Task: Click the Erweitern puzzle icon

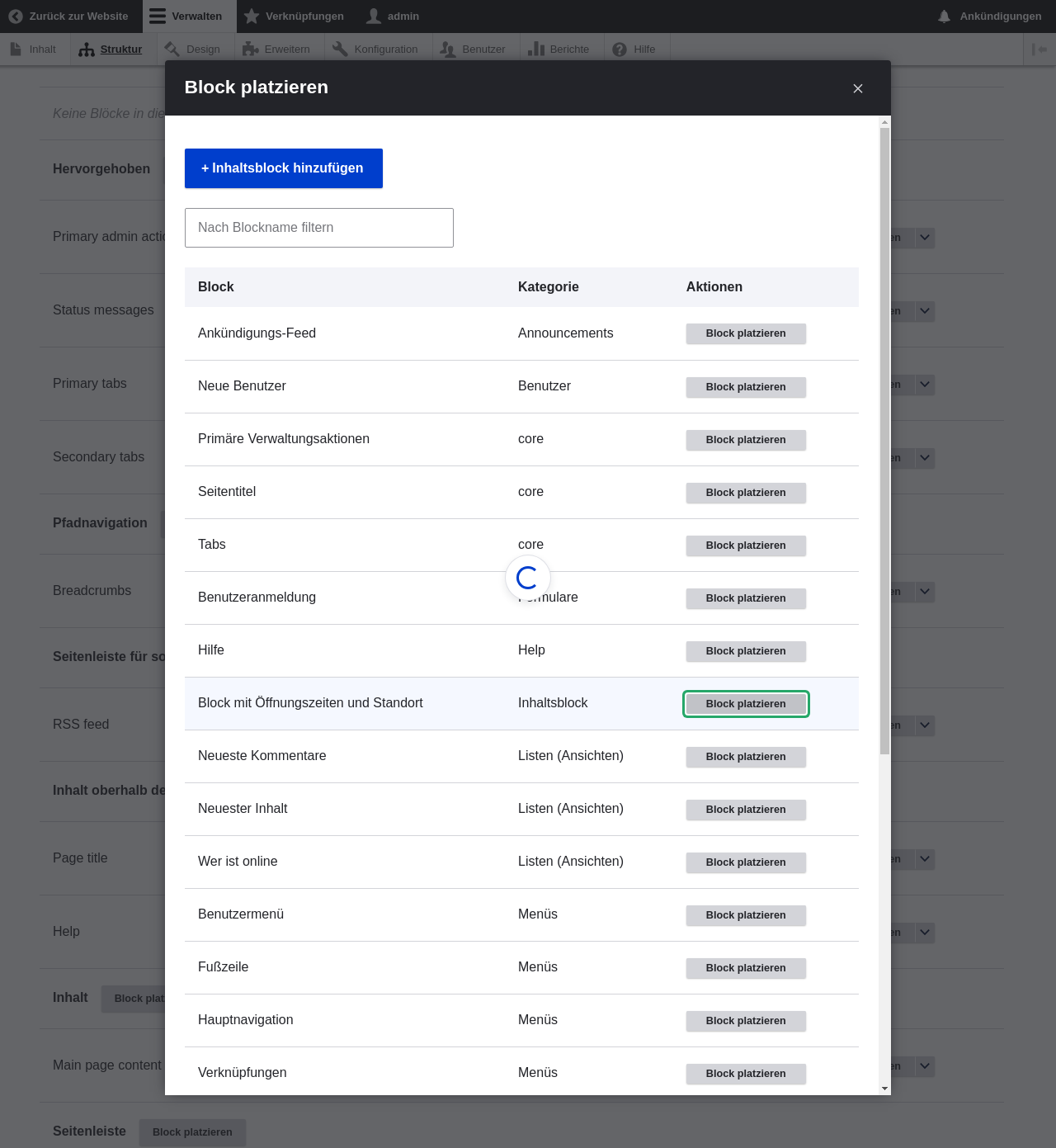Action: click(250, 50)
